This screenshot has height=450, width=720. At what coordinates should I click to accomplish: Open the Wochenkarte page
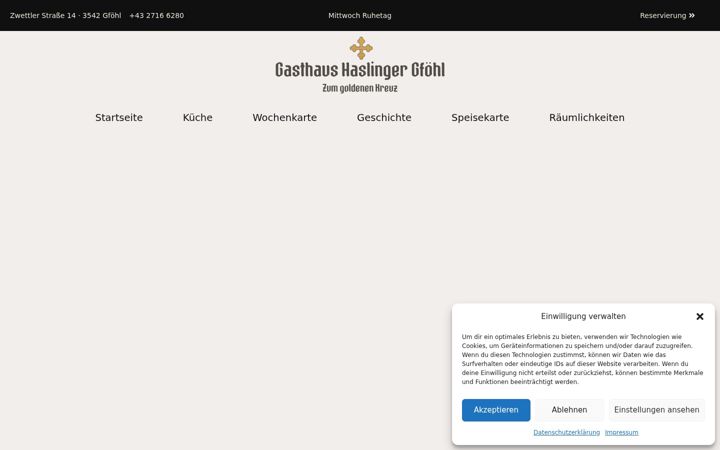[x=285, y=118]
